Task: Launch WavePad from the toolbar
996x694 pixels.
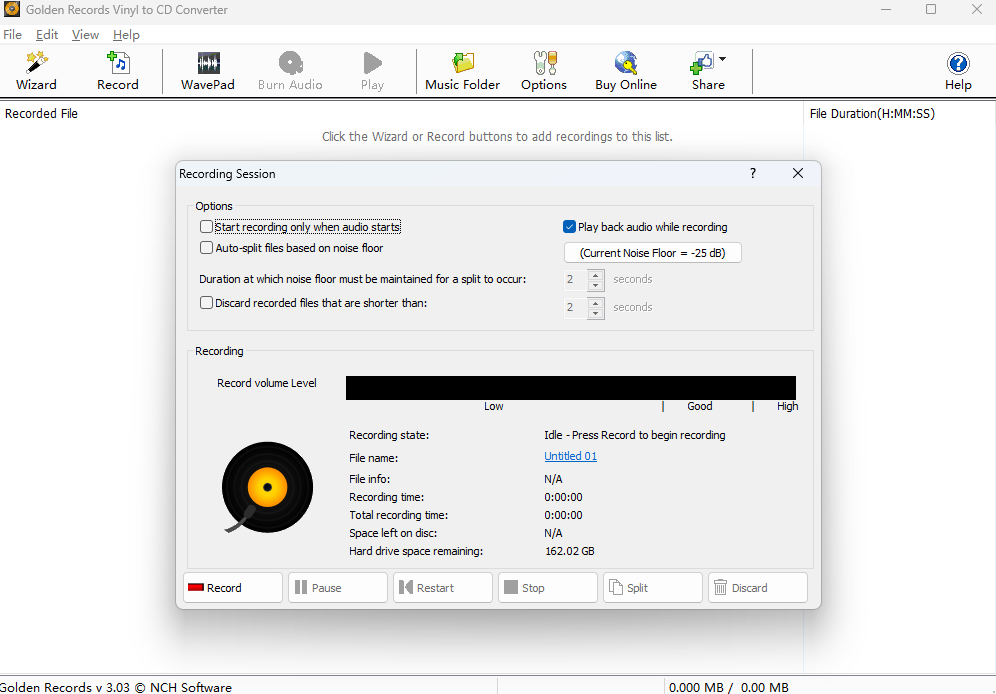Action: point(208,71)
